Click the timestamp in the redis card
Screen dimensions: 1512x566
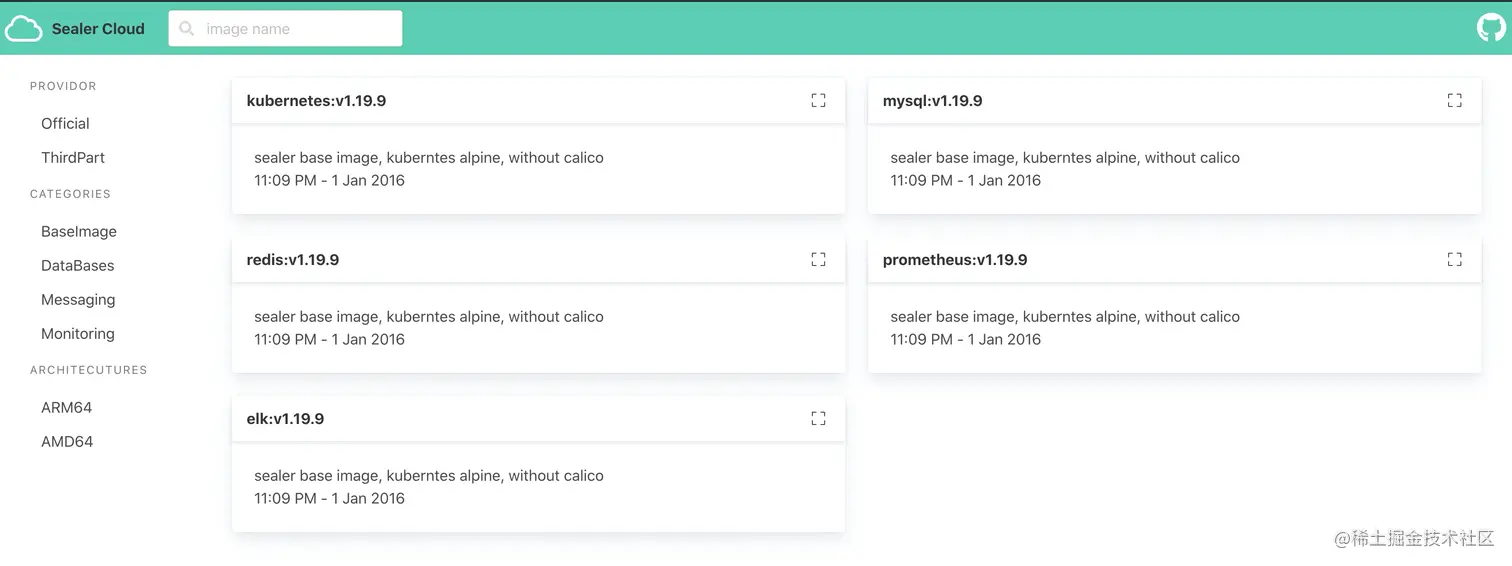coord(329,340)
